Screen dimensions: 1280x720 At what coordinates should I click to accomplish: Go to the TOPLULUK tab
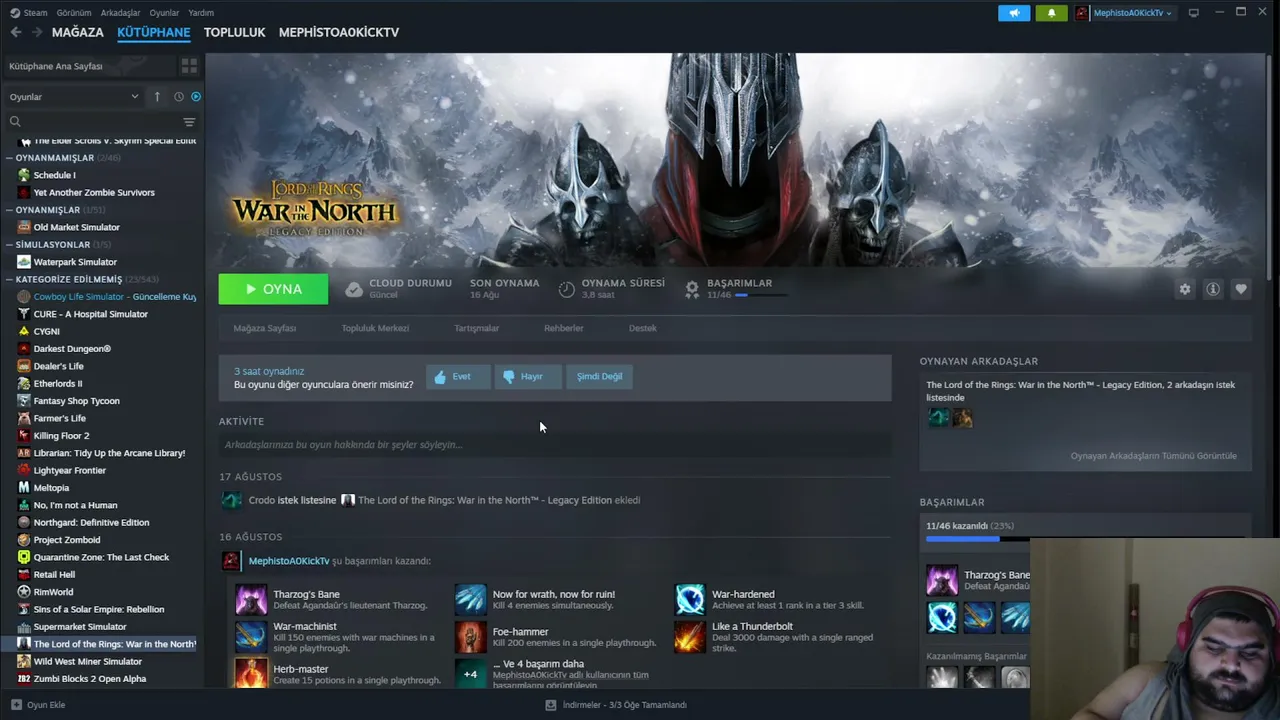234,32
